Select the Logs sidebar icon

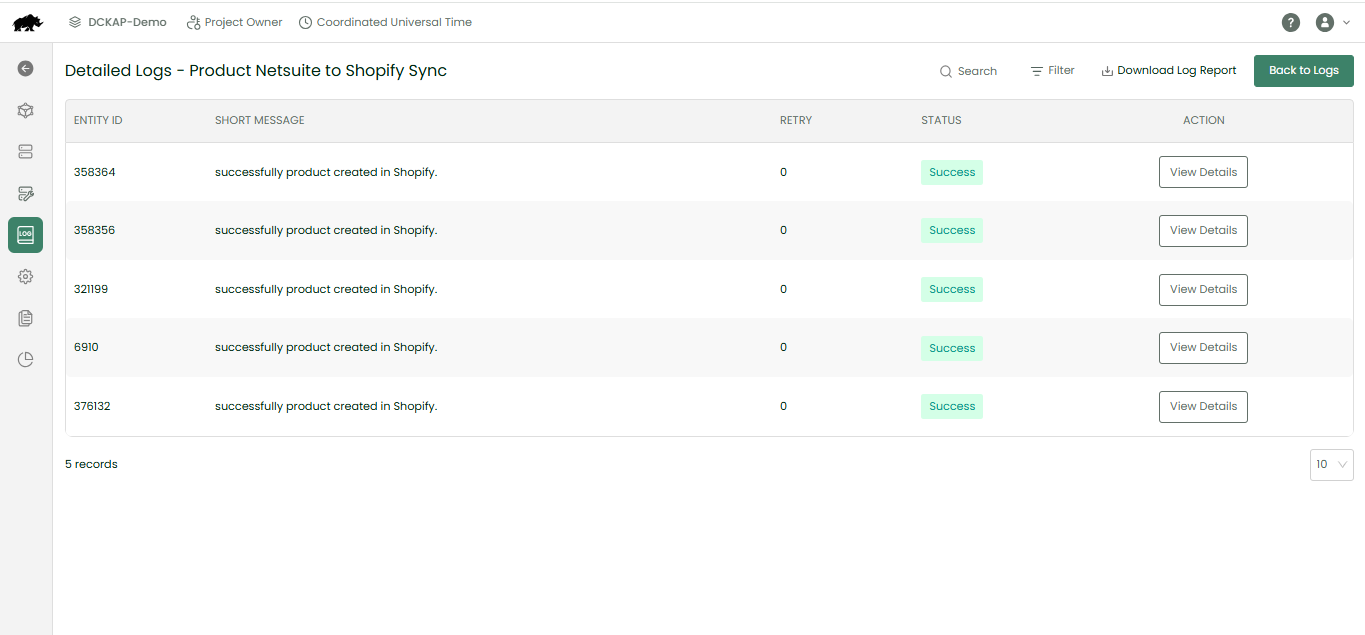coord(26,235)
